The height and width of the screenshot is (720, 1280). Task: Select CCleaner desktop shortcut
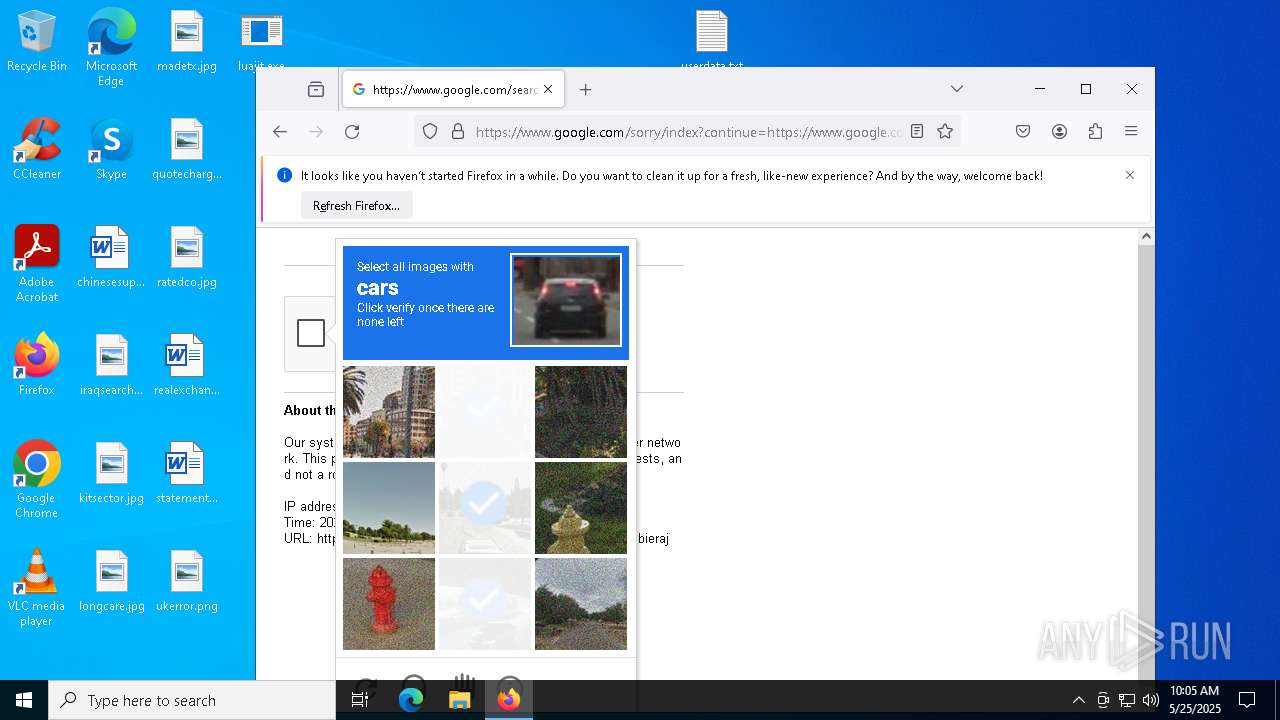(x=37, y=150)
